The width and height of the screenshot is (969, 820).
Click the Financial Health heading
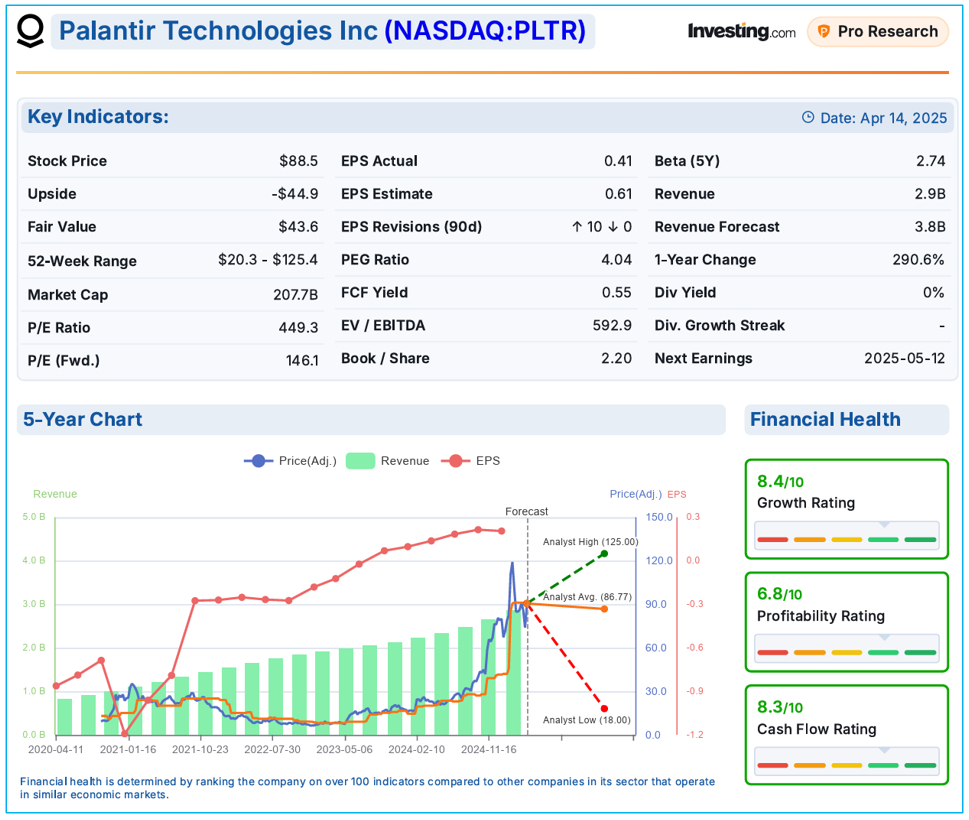coord(825,420)
